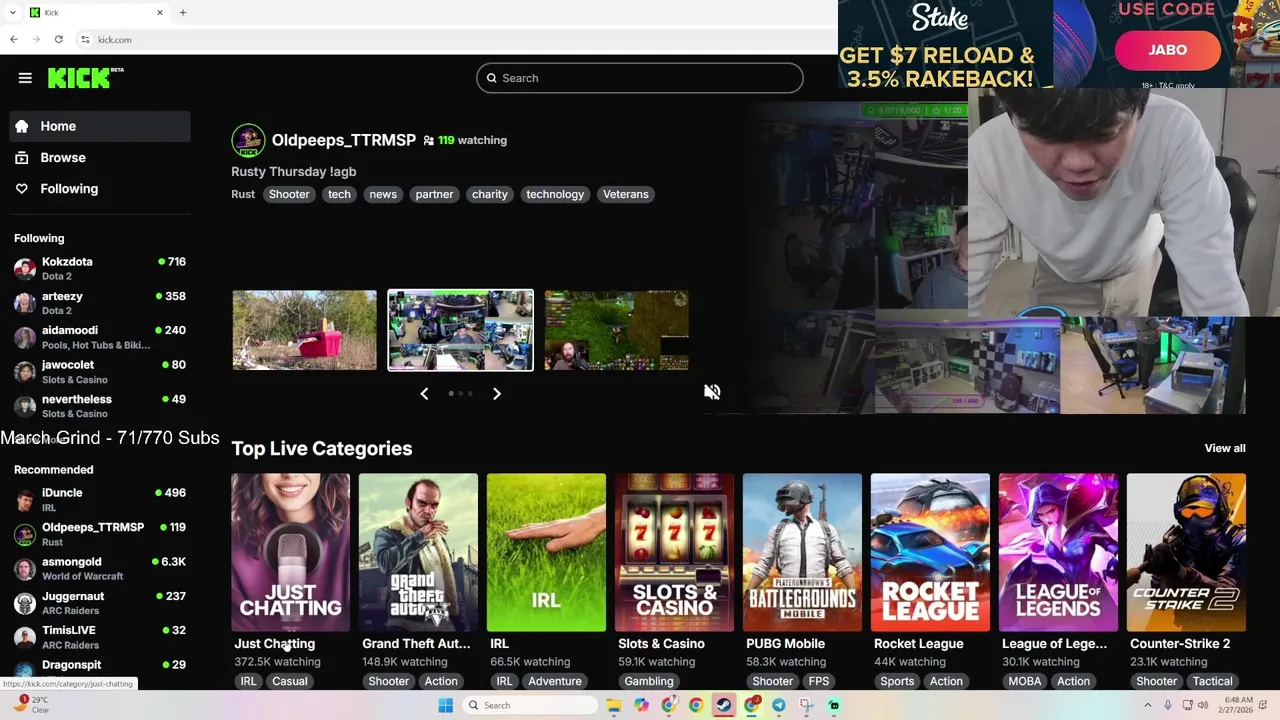Go to previous featured stream arrow
Viewport: 1280px width, 720px height.
pyautogui.click(x=424, y=394)
